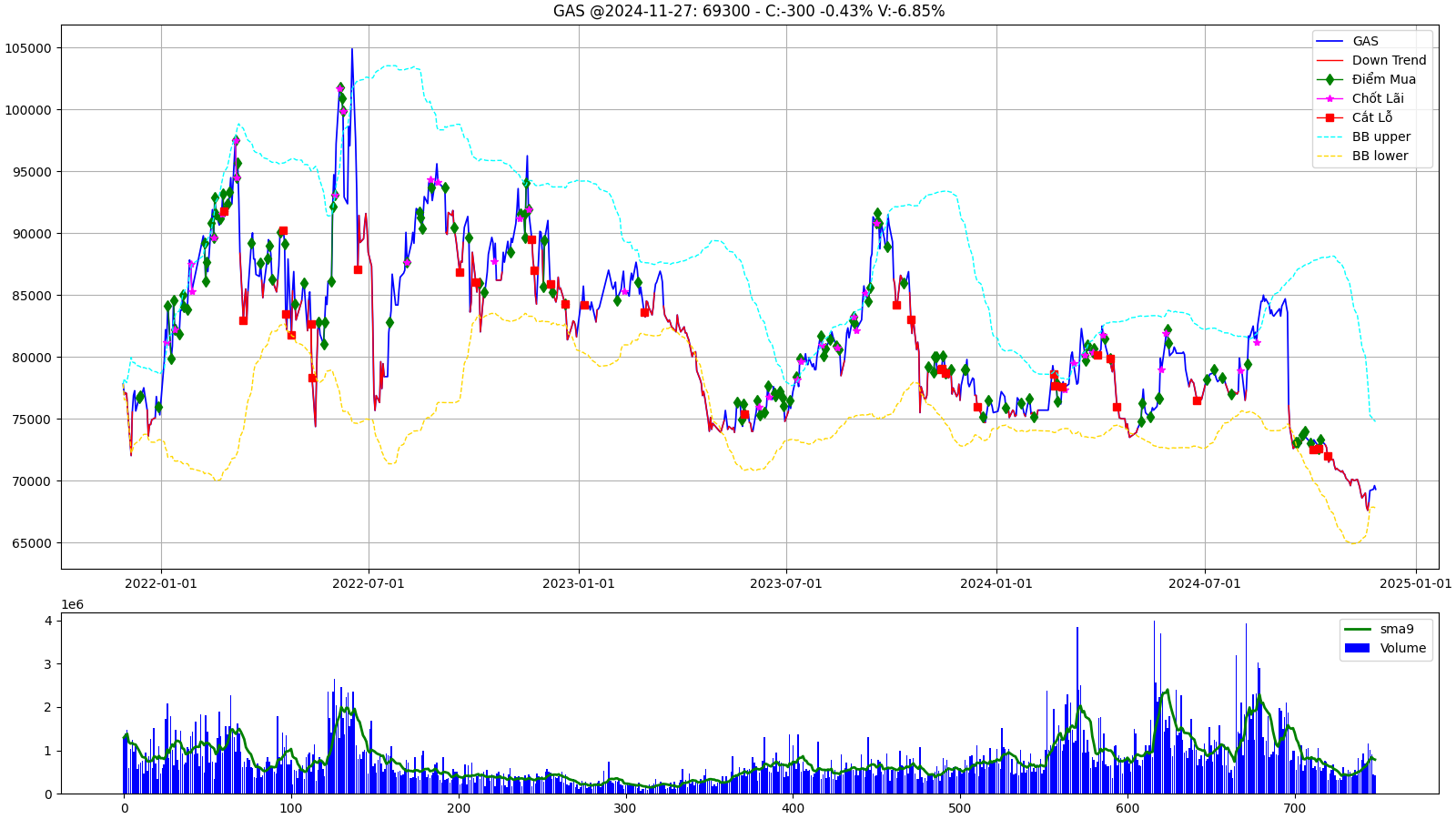1456x819 pixels.
Task: Click the 2023-01-01 date label
Action: [579, 583]
